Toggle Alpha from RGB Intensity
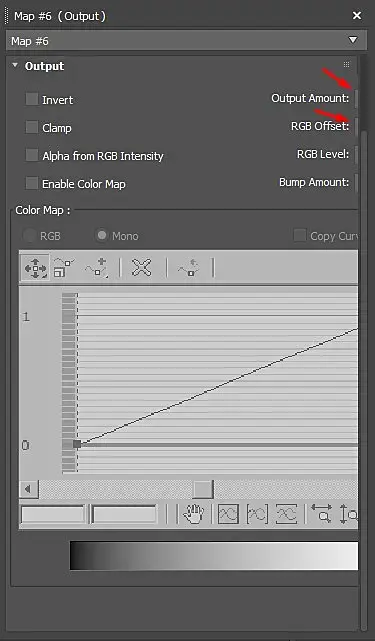The height and width of the screenshot is (641, 375). (32, 155)
